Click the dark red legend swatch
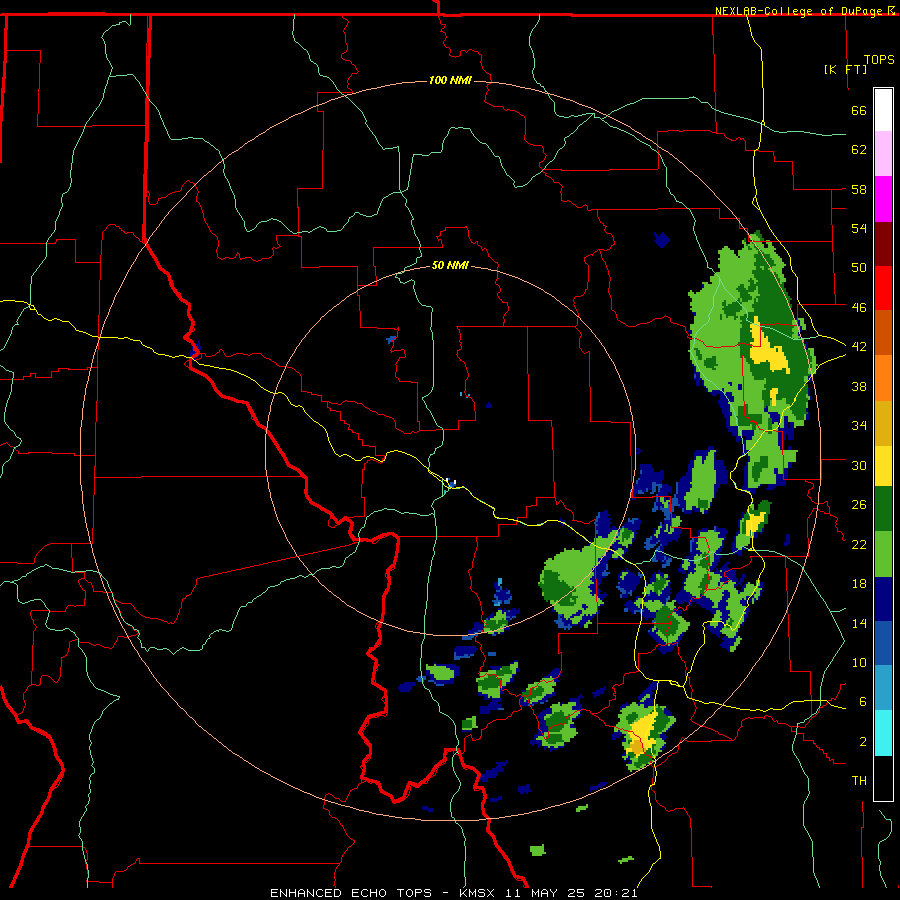Screen dimensions: 900x900 [x=883, y=243]
